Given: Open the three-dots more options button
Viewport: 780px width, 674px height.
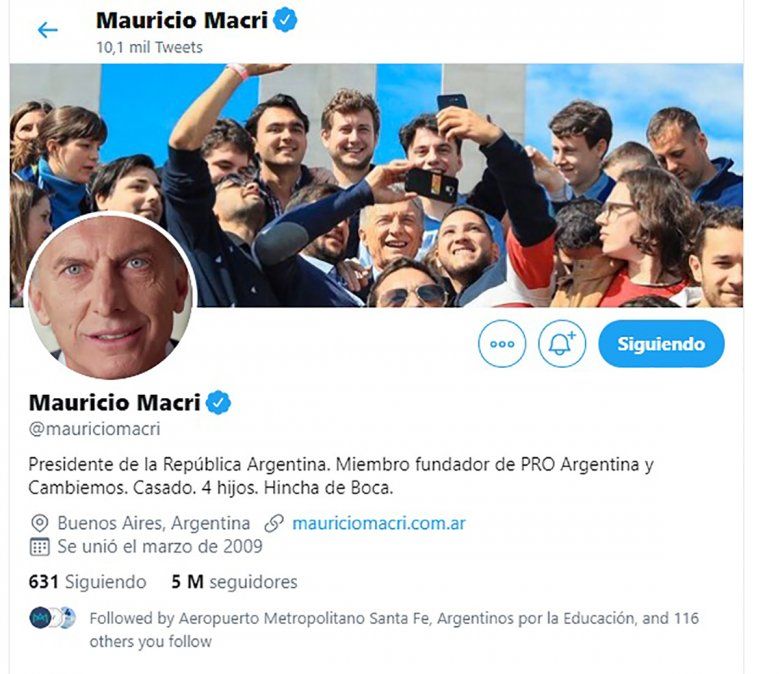Looking at the screenshot, I should (502, 344).
